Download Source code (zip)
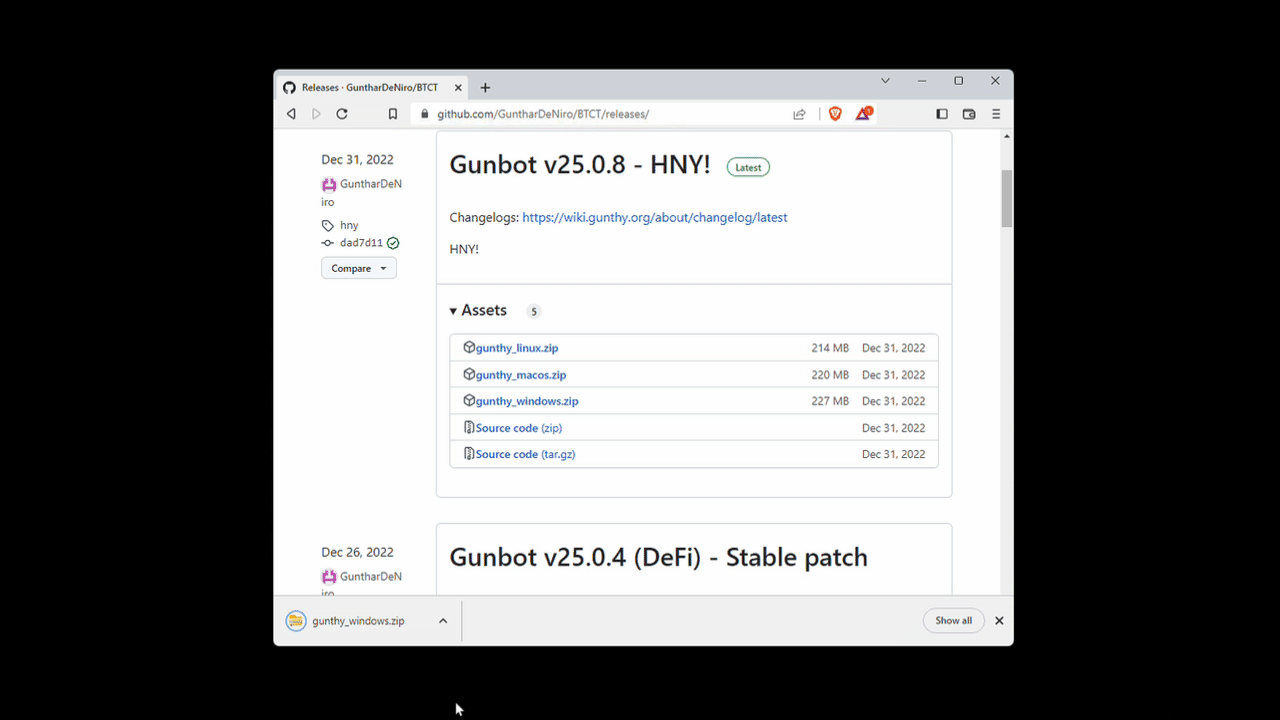This screenshot has width=1280, height=720. [x=519, y=428]
